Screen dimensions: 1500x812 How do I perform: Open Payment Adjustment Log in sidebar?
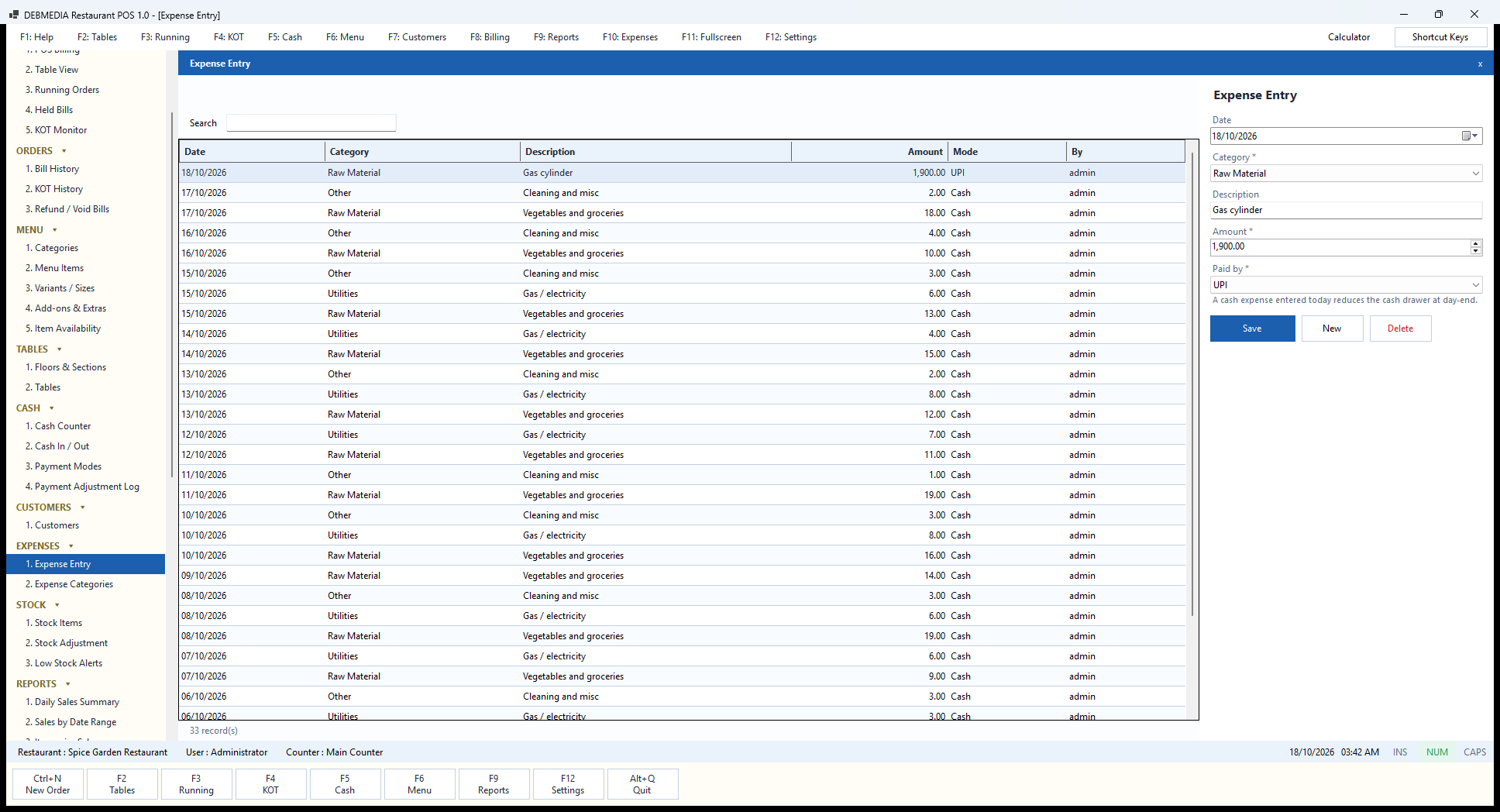pyautogui.click(x=87, y=487)
